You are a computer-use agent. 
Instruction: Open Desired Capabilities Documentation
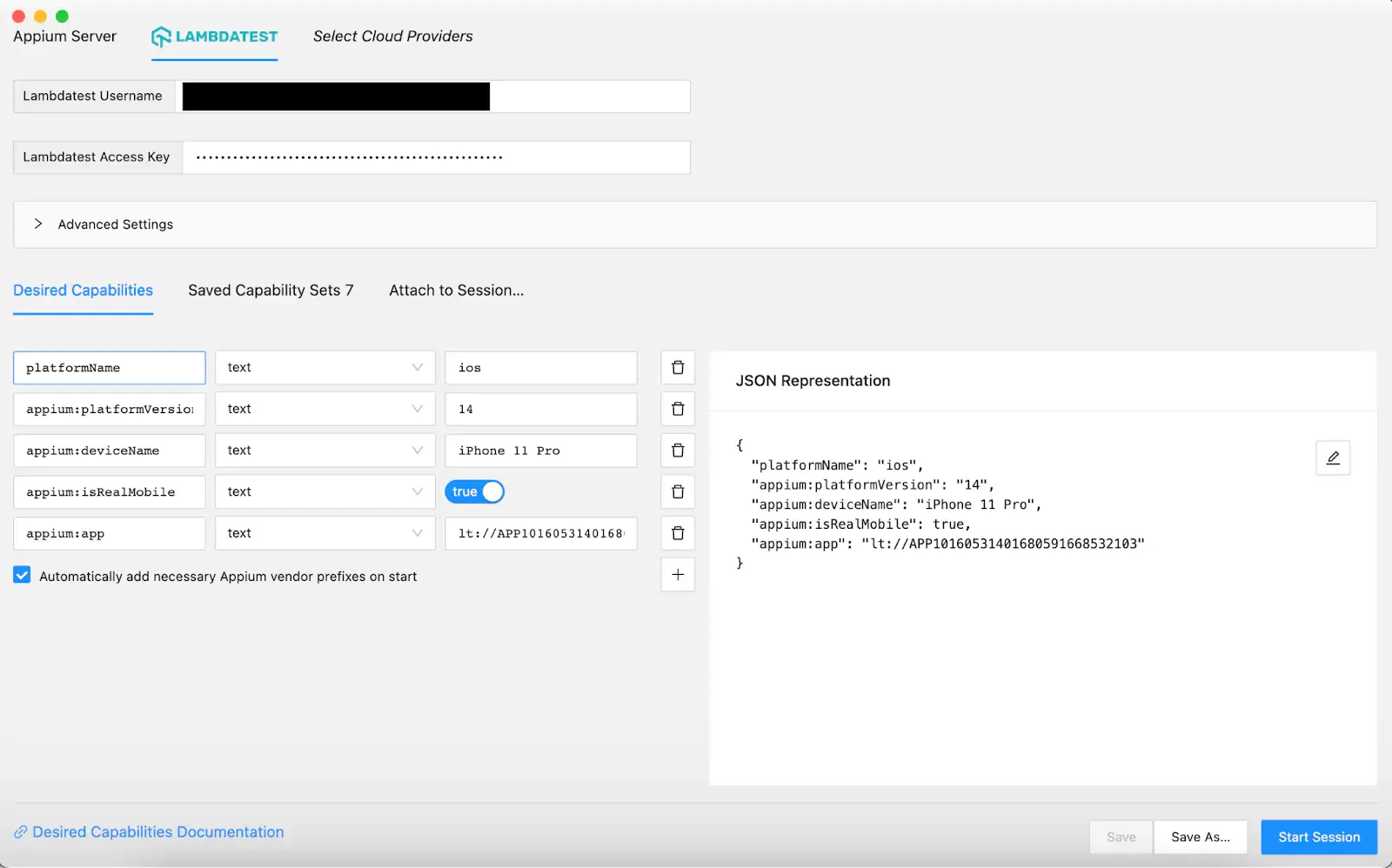[x=157, y=831]
